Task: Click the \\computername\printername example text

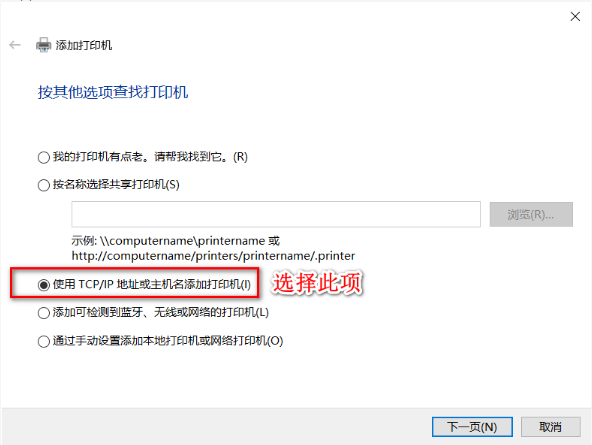Action: pyautogui.click(x=182, y=241)
